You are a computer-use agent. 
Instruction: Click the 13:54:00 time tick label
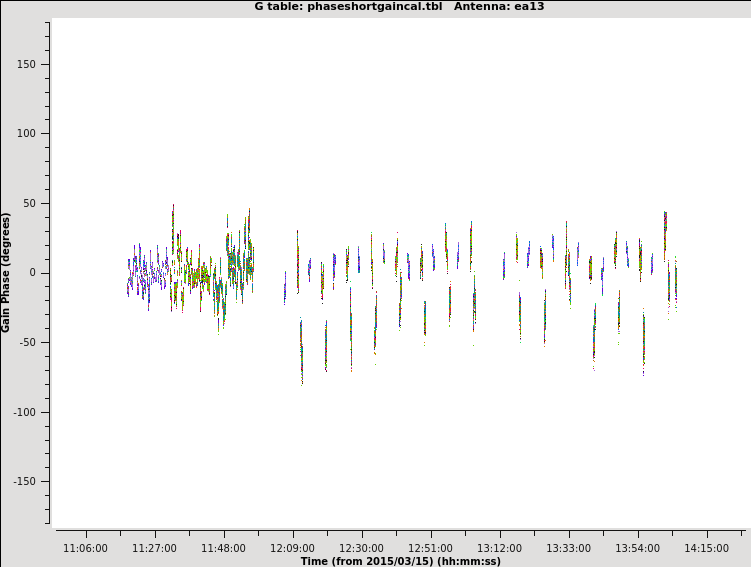(637, 548)
